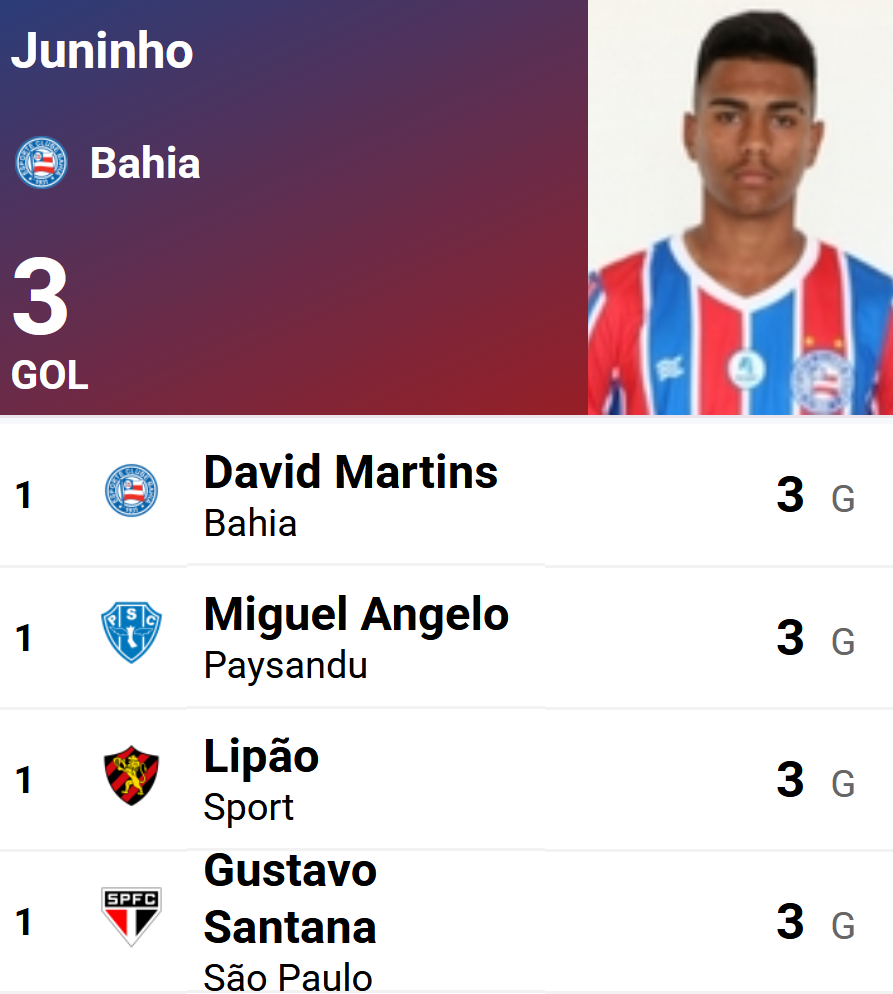Screen dimensions: 893x994
Task: Open the Juninho player name heading
Action: click(x=102, y=51)
